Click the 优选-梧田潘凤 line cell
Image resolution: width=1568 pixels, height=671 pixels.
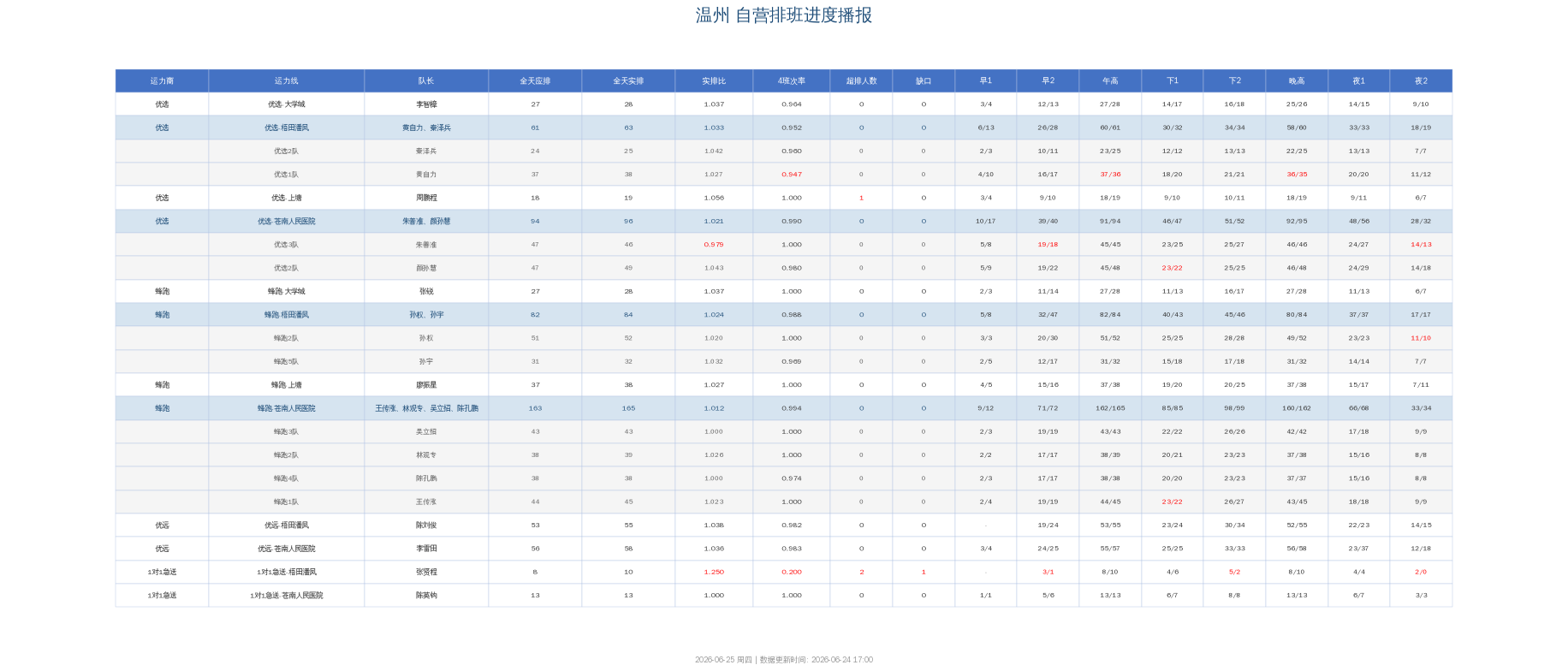pos(286,128)
